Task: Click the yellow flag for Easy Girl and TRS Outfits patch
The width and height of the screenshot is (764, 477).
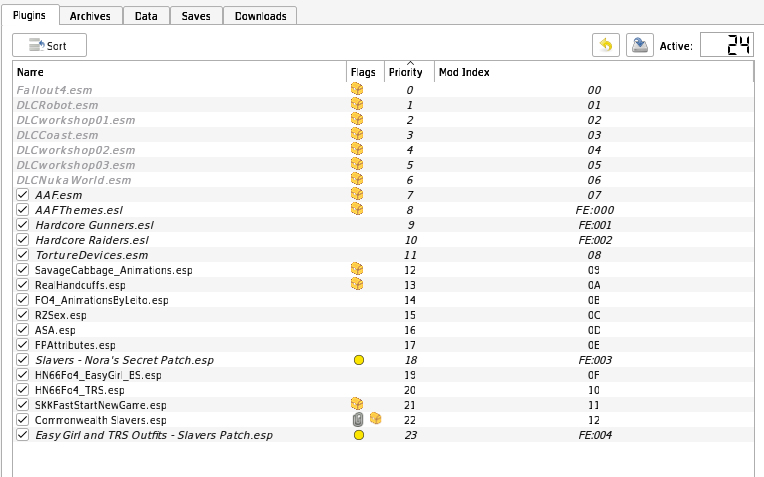Action: click(x=359, y=435)
